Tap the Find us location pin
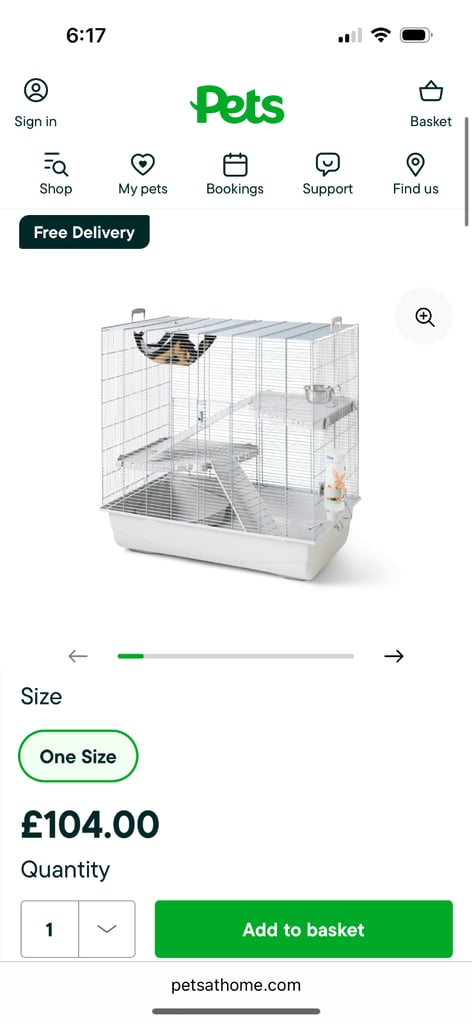This screenshot has width=472, height=1024. pyautogui.click(x=415, y=165)
